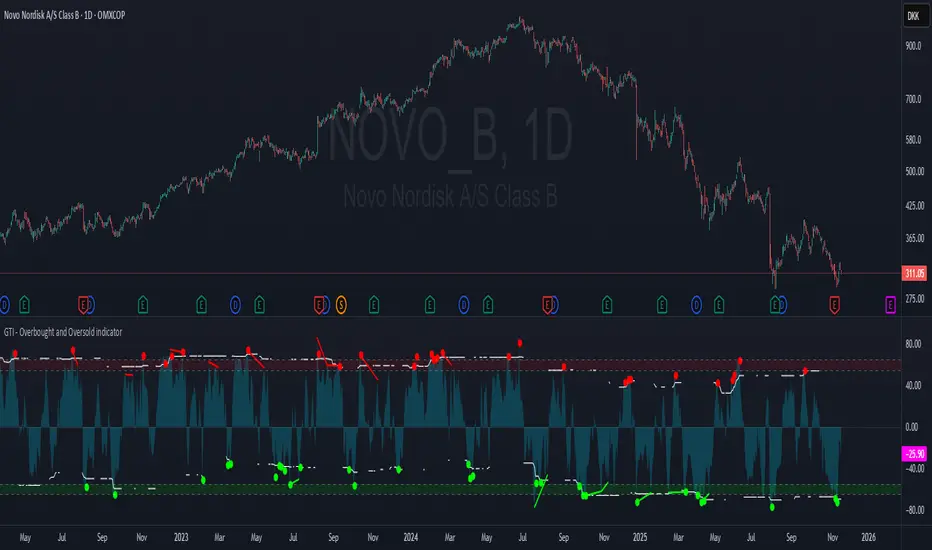The height and width of the screenshot is (550, 932).
Task: Open the magenta upcoming earnings marker
Action: click(890, 306)
